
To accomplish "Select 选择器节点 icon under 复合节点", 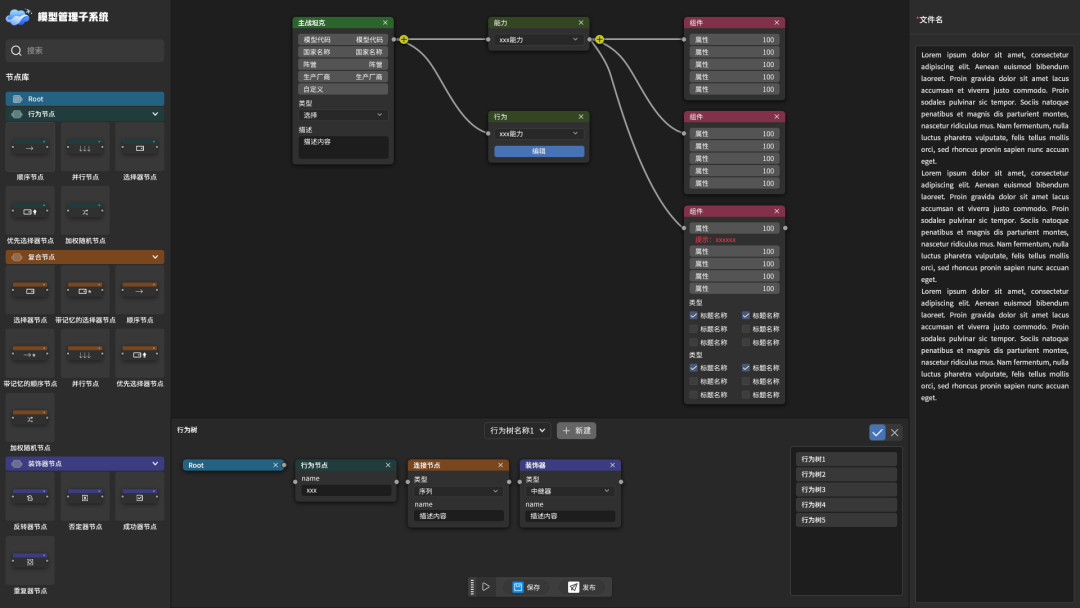I will 30,290.
